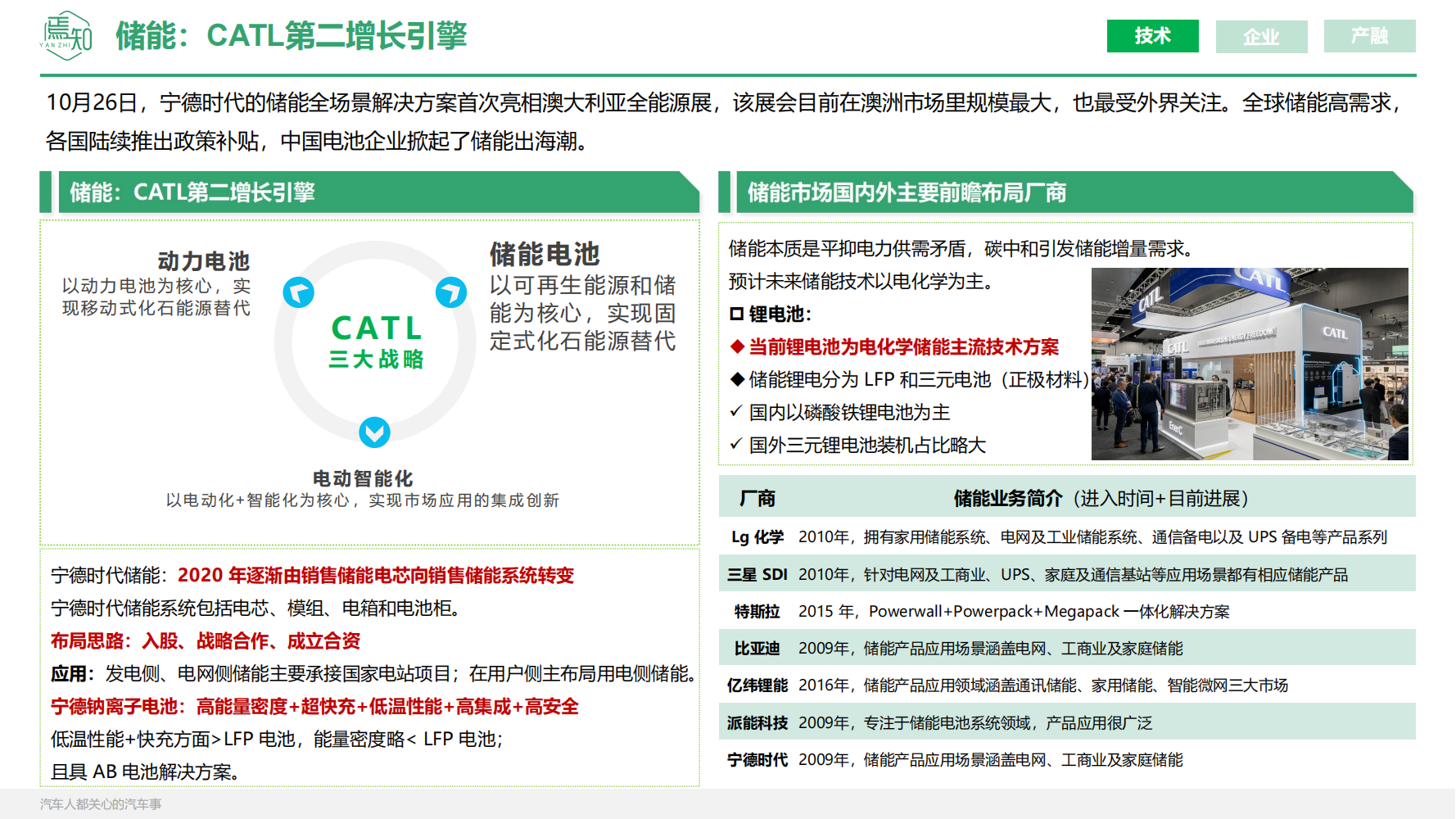Select the 派能科技 table row
This screenshot has width=1456, height=819.
coord(1067,722)
